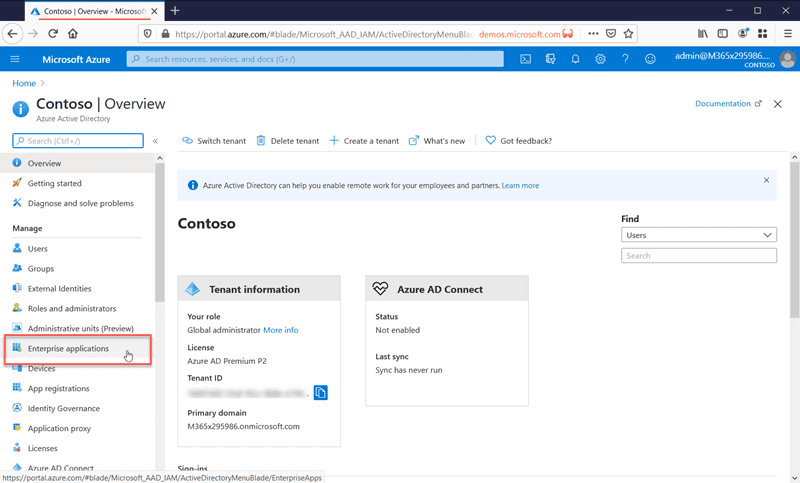The image size is (800, 483).
Task: Follow the Learn more link in the banner
Action: [520, 185]
